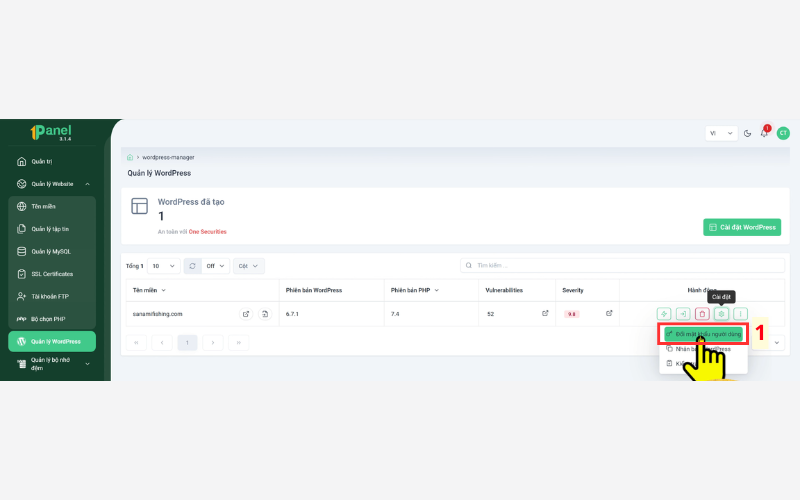Open vulnerabilities details external-link icon
Screen dimensions: 800x500
click(x=545, y=313)
